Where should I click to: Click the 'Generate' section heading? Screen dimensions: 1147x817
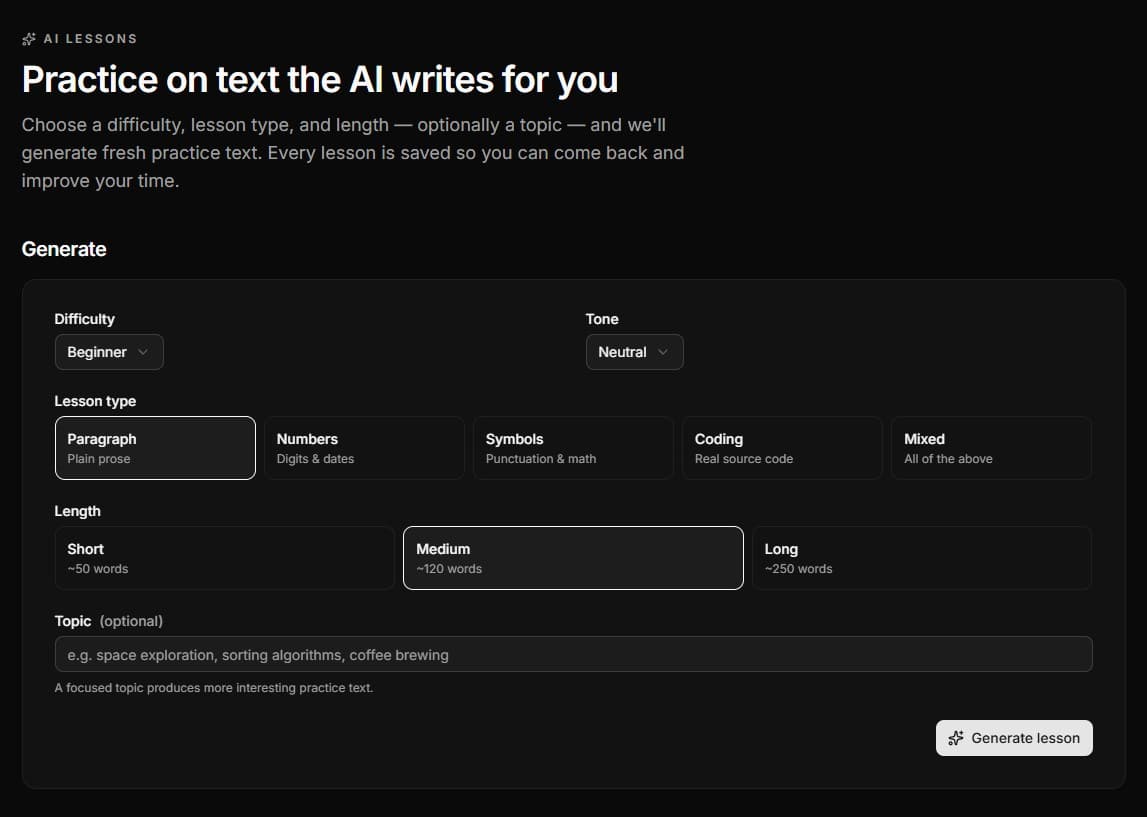click(x=64, y=249)
